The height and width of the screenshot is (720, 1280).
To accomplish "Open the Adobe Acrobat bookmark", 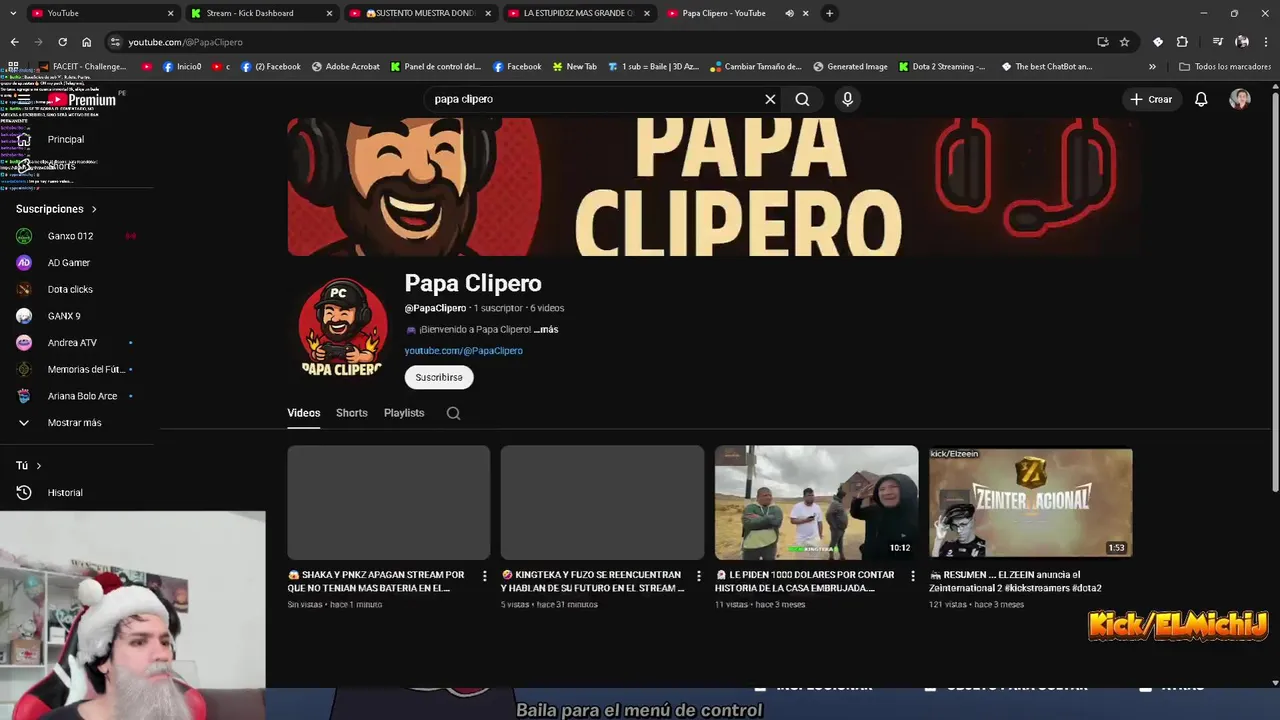I will [346, 67].
